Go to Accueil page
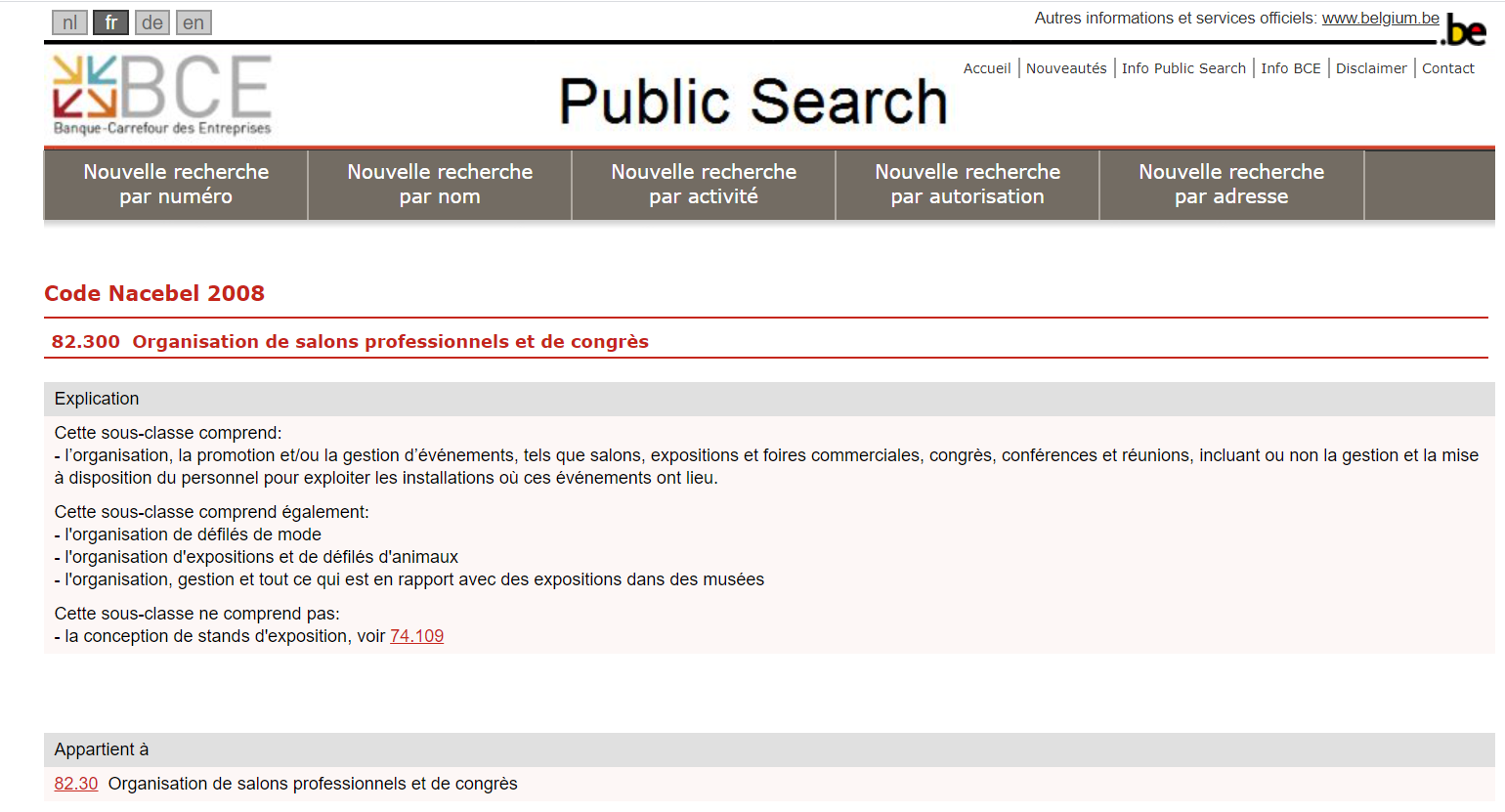Screen dimensions: 1505x812 pos(987,68)
